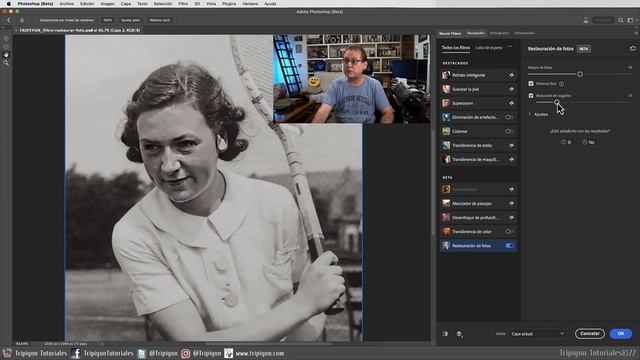Click the Ajustar pantalla button
Viewport: 640px width, 360px height.
130,20
